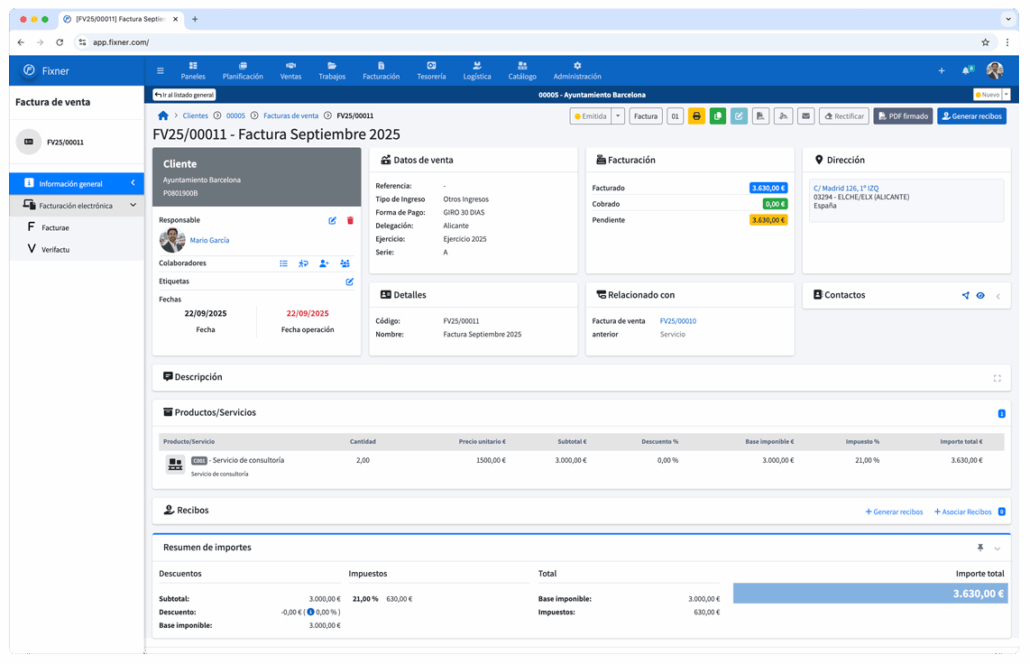Click the Generar recibos blue button
This screenshot has width=1030, height=664.
point(971,116)
